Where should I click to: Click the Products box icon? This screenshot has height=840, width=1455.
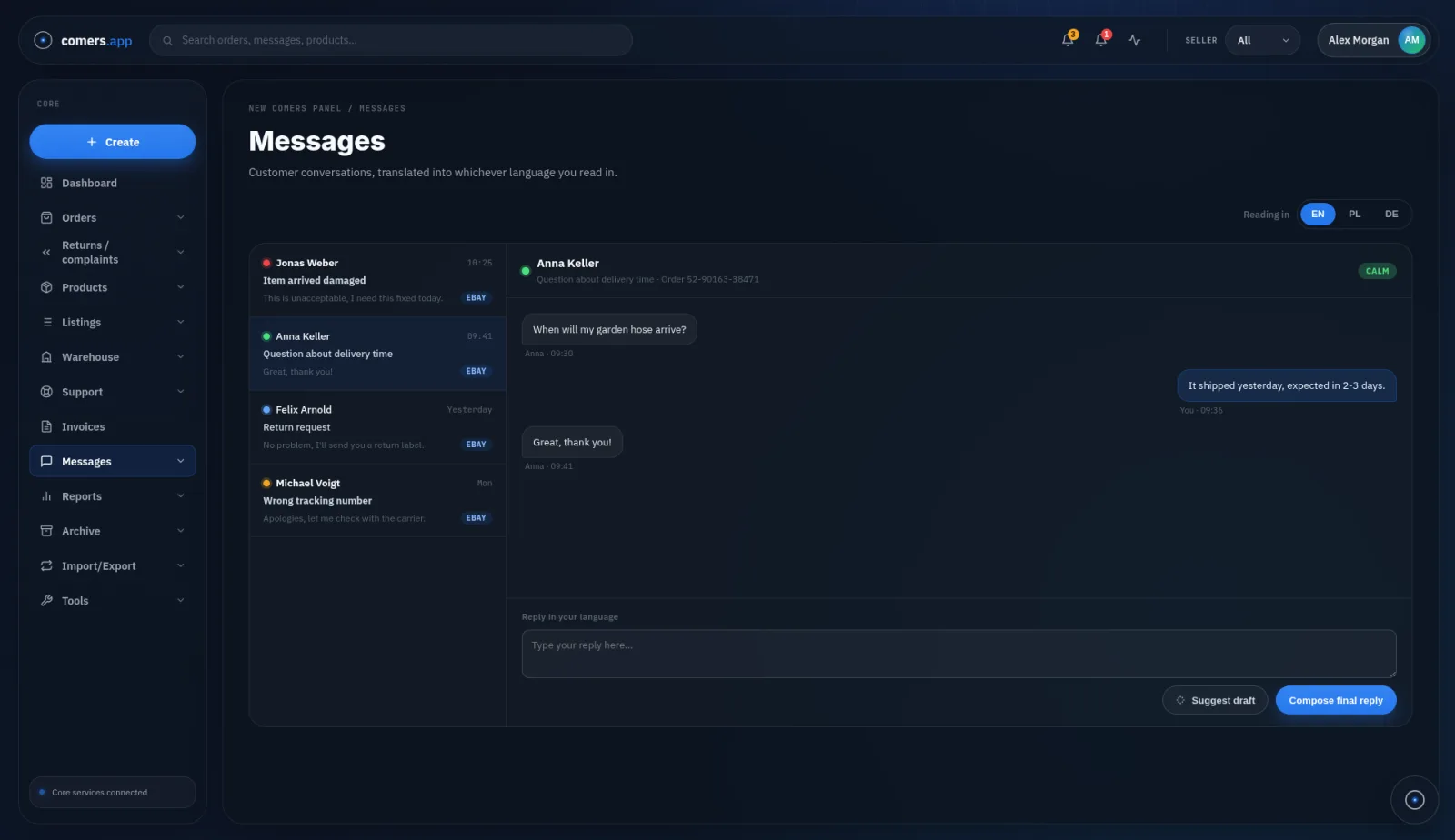click(x=46, y=287)
